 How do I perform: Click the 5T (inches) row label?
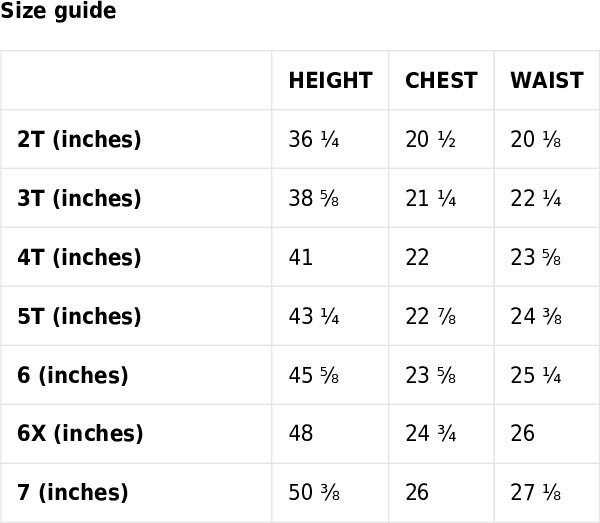click(79, 316)
